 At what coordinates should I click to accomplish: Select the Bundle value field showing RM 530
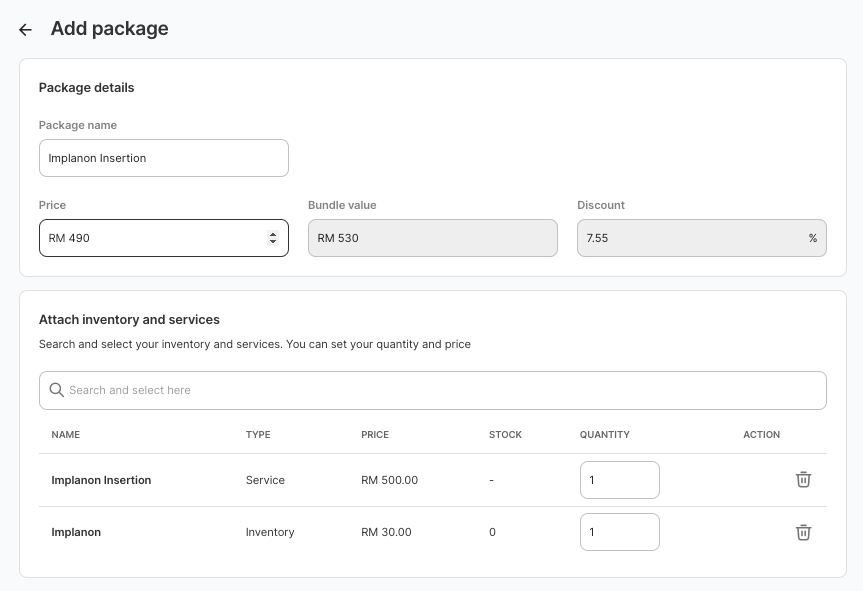click(x=432, y=238)
